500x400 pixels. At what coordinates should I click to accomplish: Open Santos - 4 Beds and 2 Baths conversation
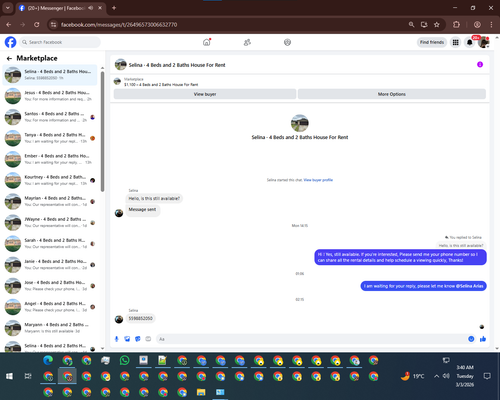50,117
